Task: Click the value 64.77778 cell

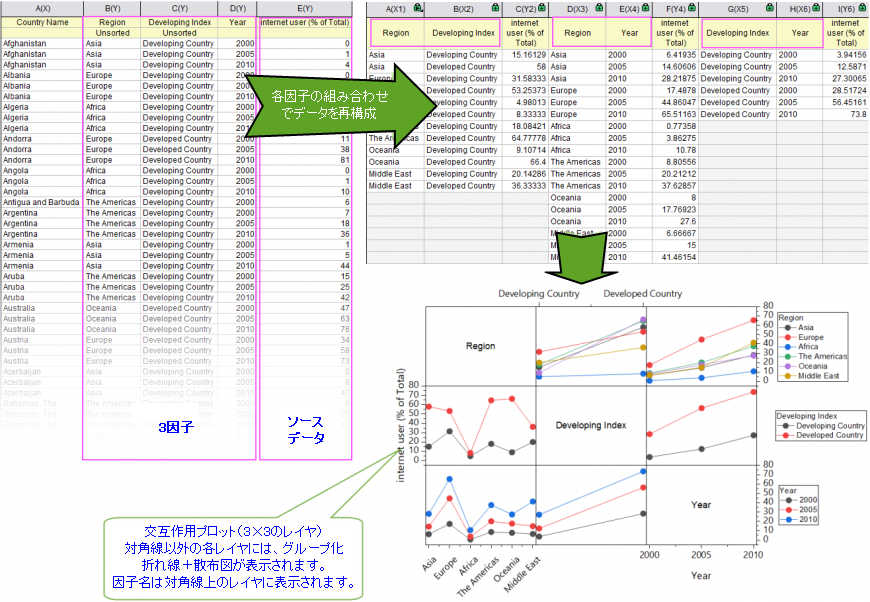Action: point(525,138)
